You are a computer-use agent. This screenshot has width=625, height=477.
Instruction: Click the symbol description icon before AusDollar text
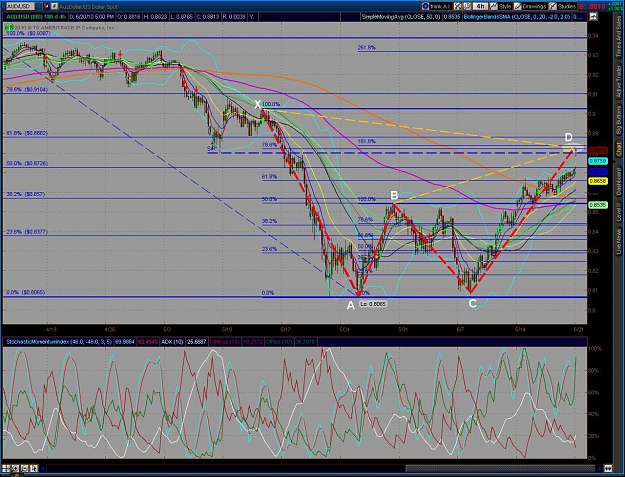point(54,6)
